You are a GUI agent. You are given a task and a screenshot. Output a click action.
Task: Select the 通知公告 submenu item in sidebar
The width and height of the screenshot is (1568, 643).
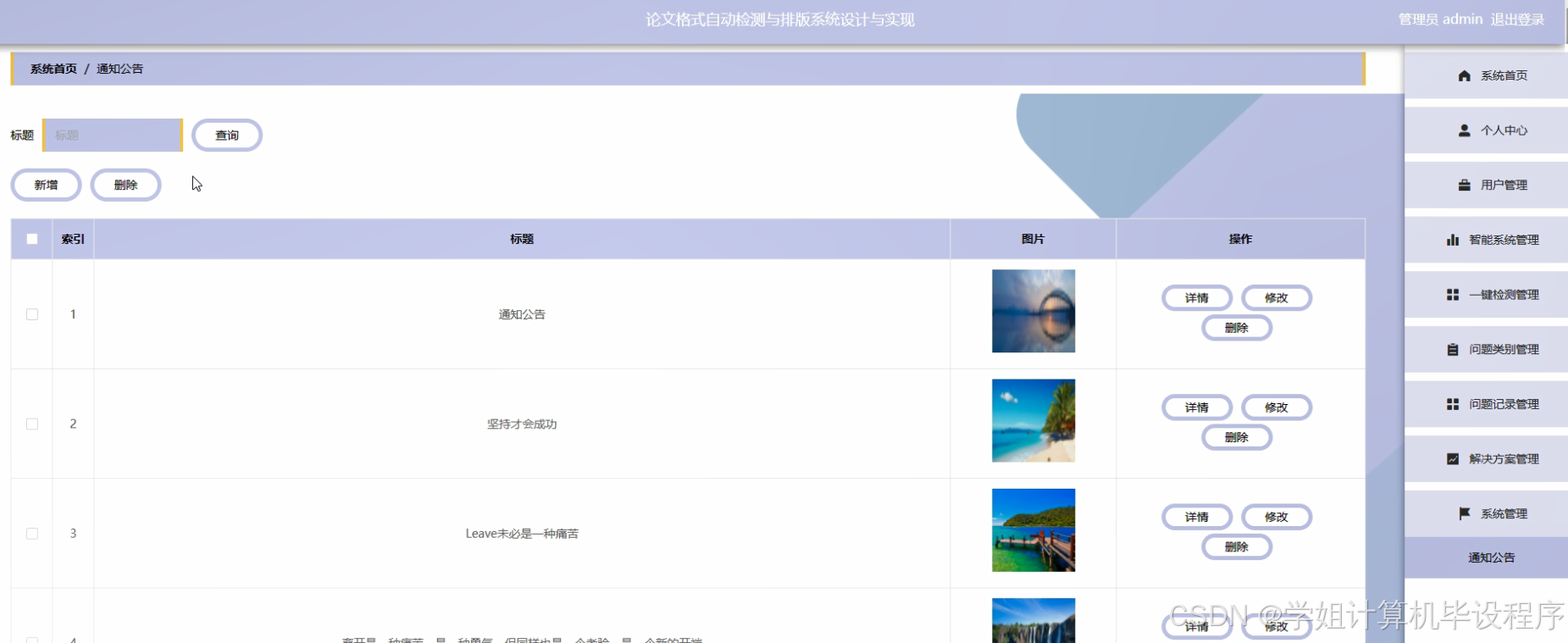[x=1486, y=557]
